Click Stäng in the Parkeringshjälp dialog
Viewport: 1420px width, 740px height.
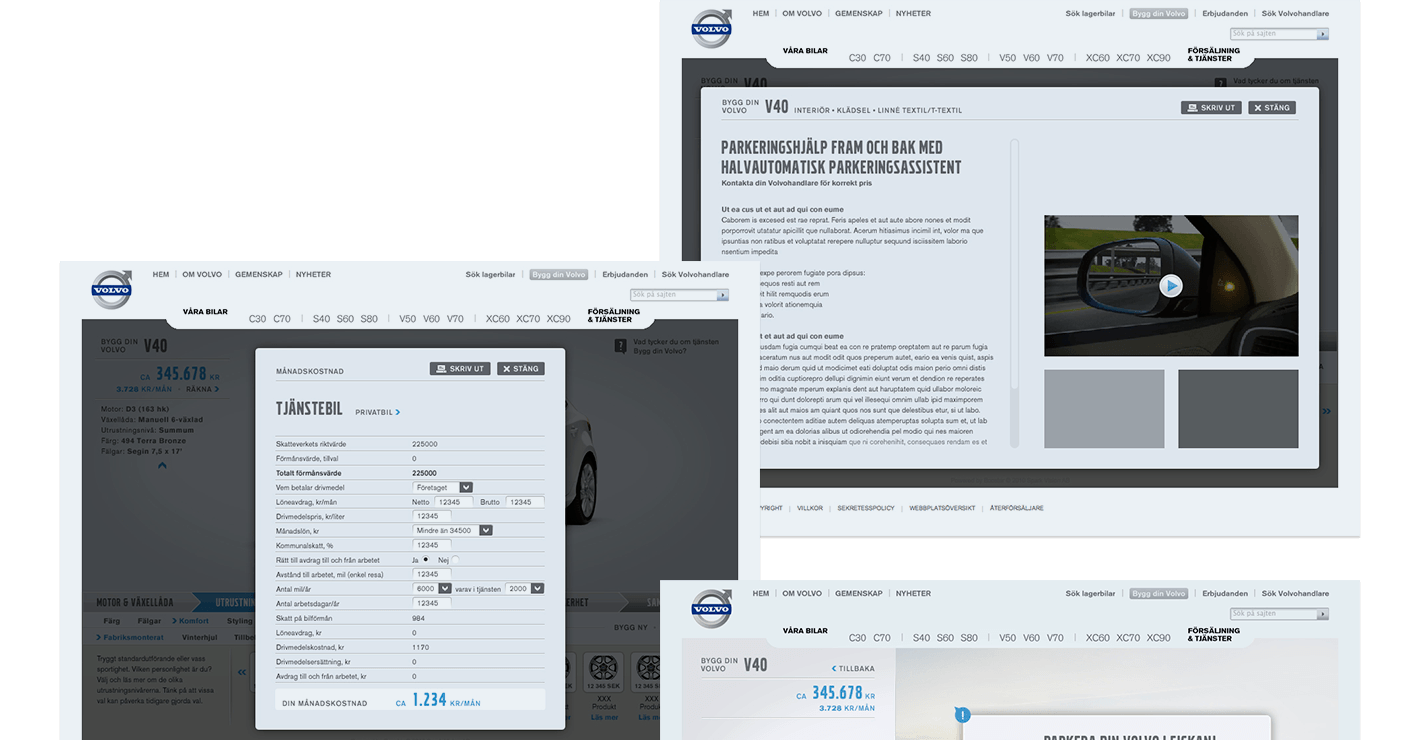click(x=1272, y=107)
